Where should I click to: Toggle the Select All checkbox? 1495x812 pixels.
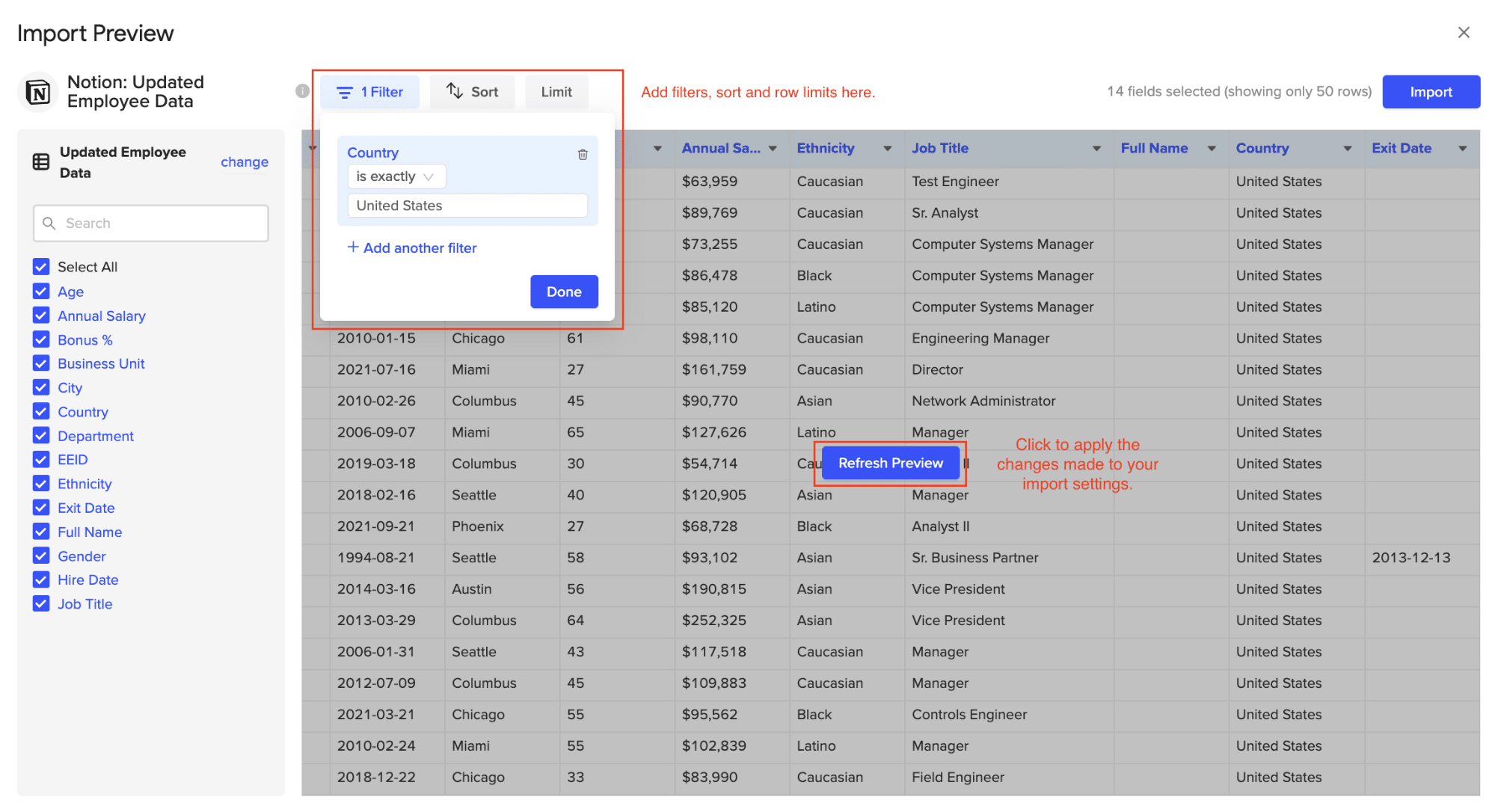[x=41, y=267]
